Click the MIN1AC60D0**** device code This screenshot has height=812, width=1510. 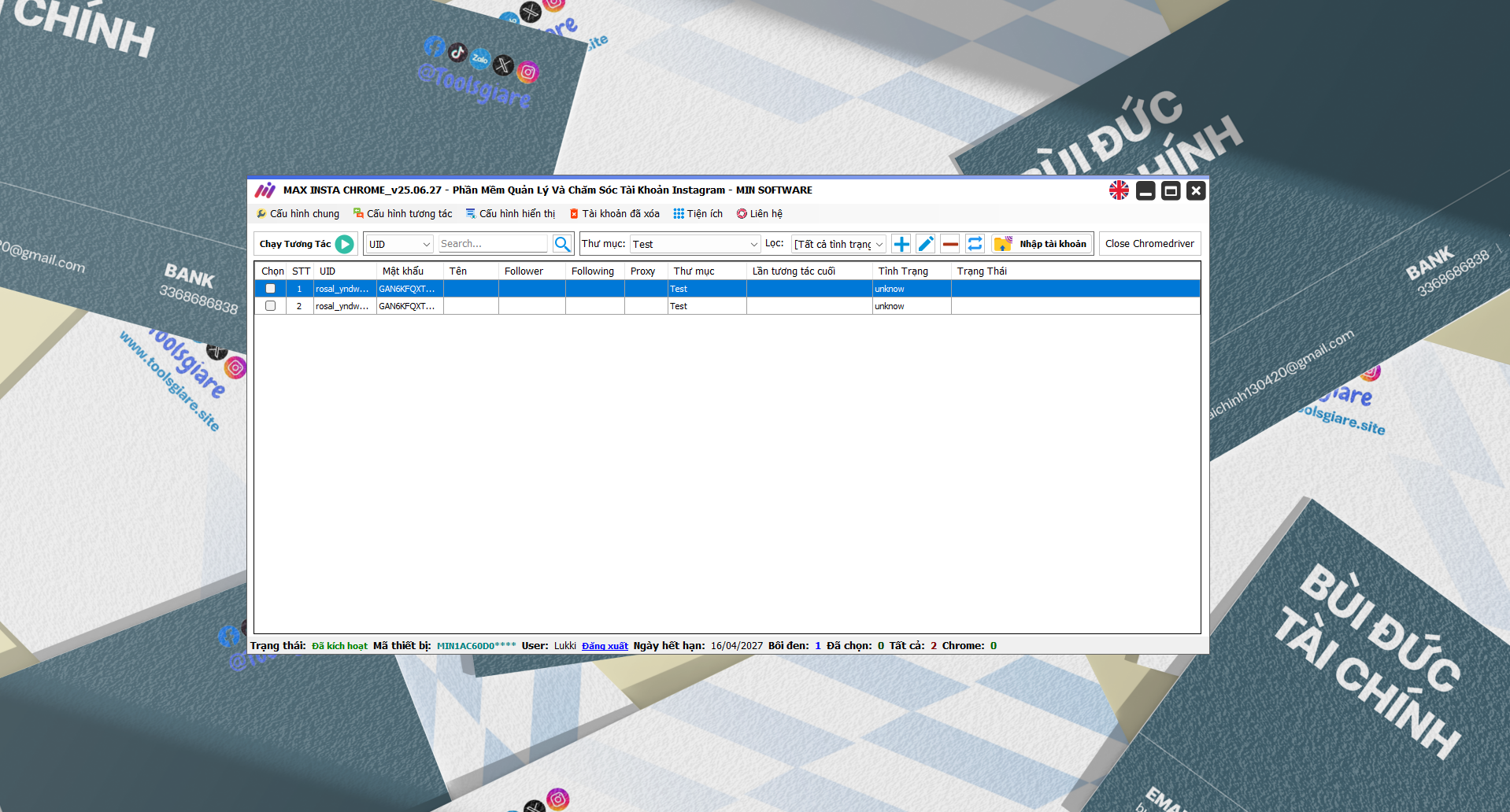476,646
